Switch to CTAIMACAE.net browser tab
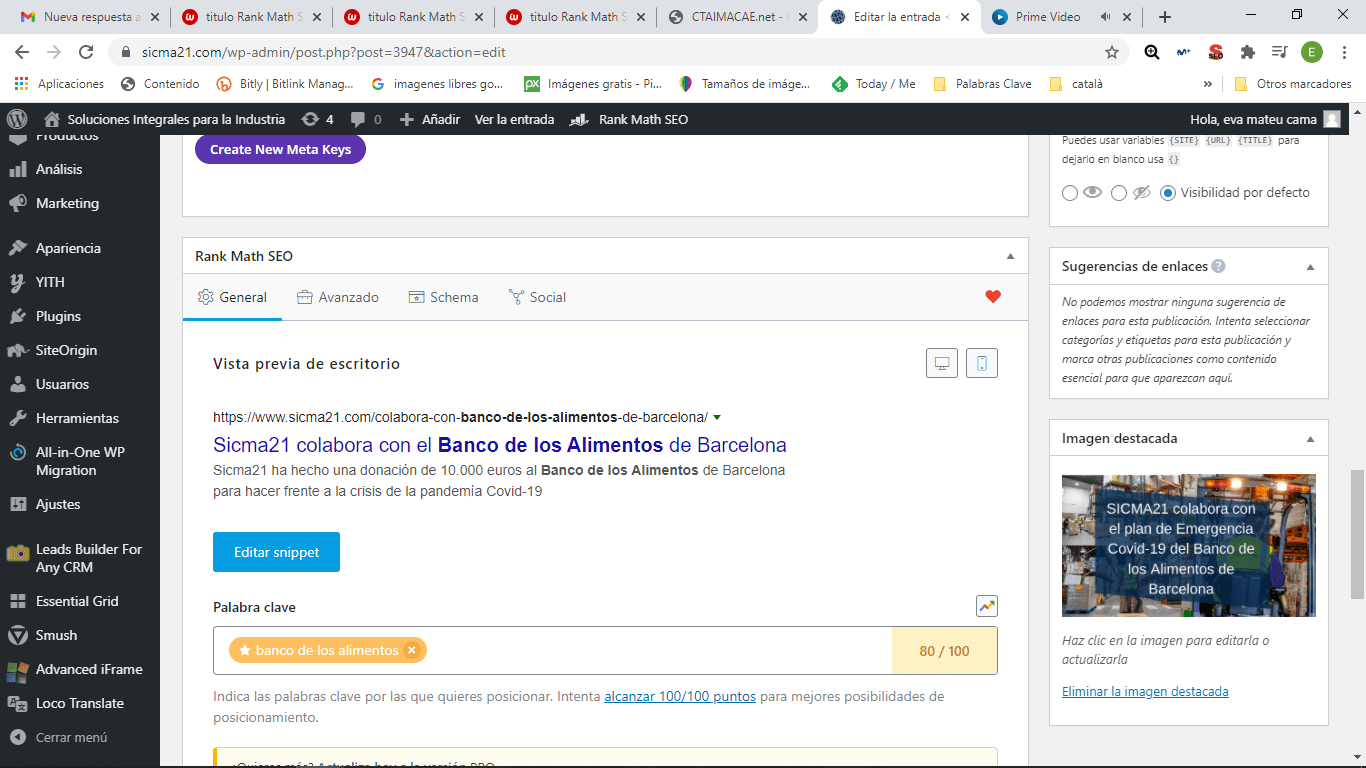The width and height of the screenshot is (1366, 768). (737, 17)
